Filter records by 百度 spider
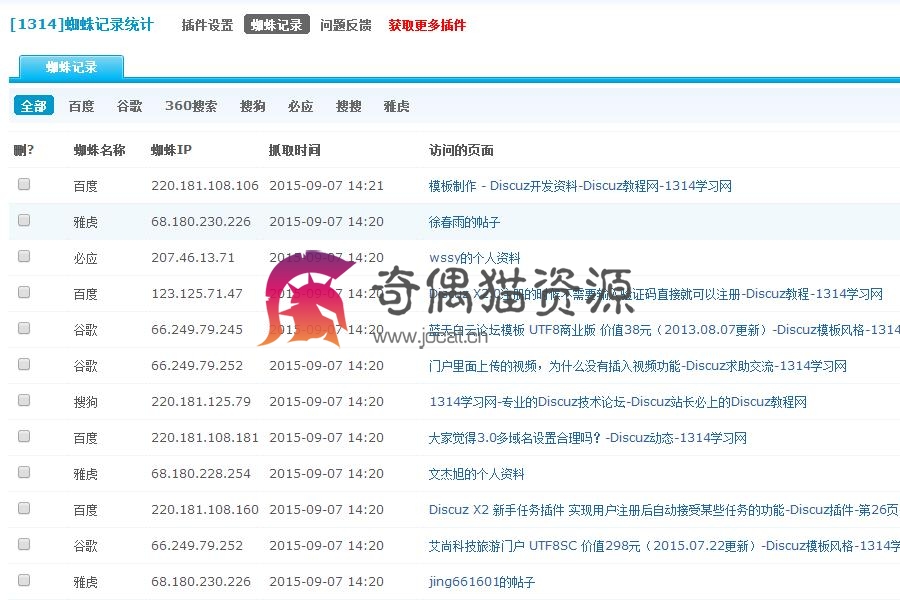 (x=82, y=106)
